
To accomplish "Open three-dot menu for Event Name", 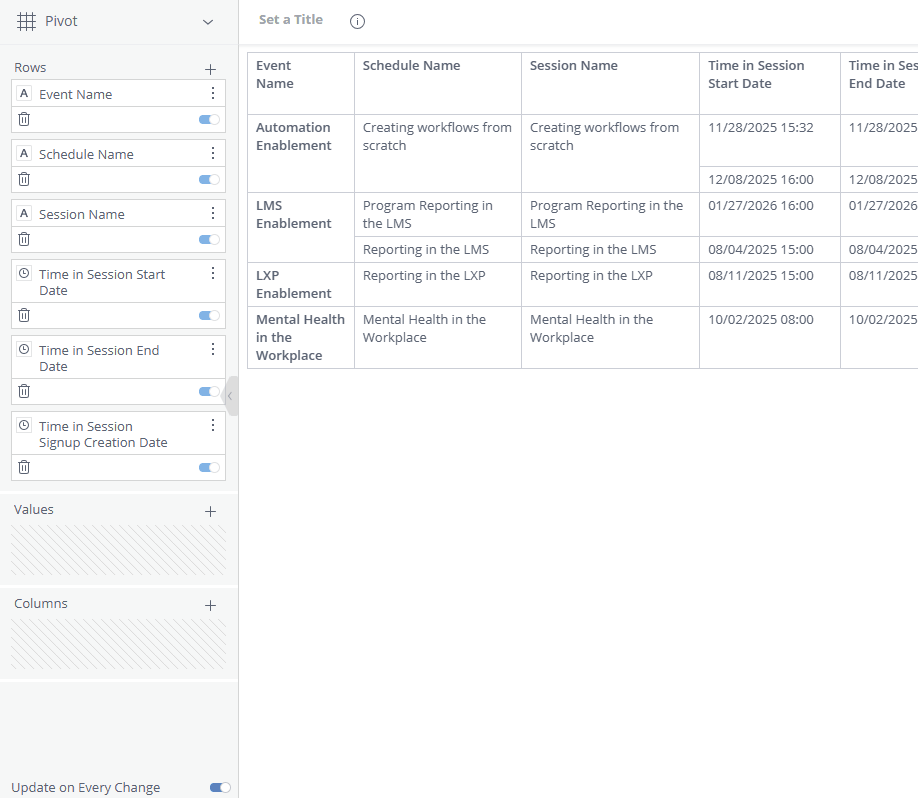I will point(212,93).
